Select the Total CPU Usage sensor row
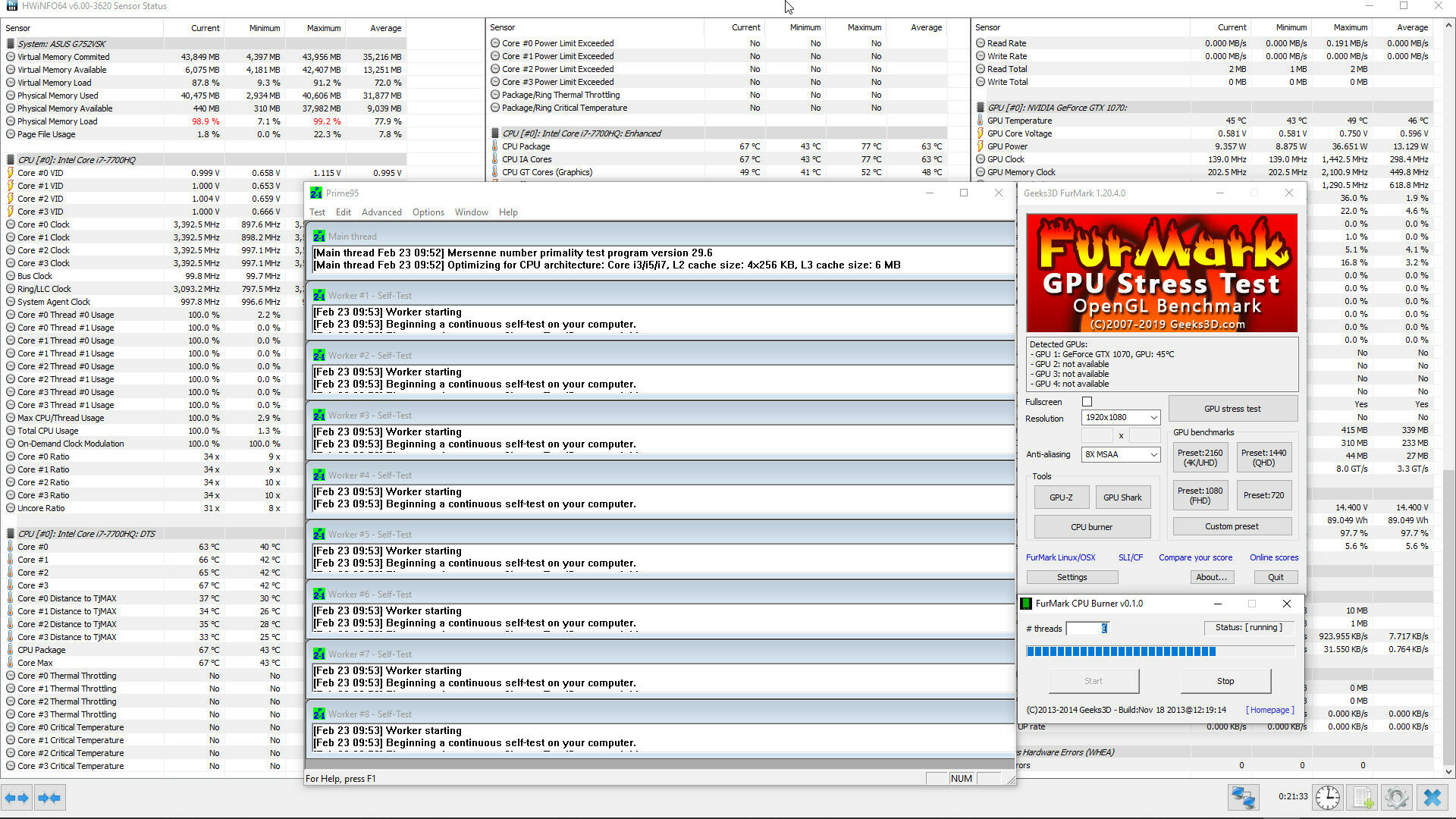This screenshot has width=1456, height=819. pyautogui.click(x=205, y=431)
